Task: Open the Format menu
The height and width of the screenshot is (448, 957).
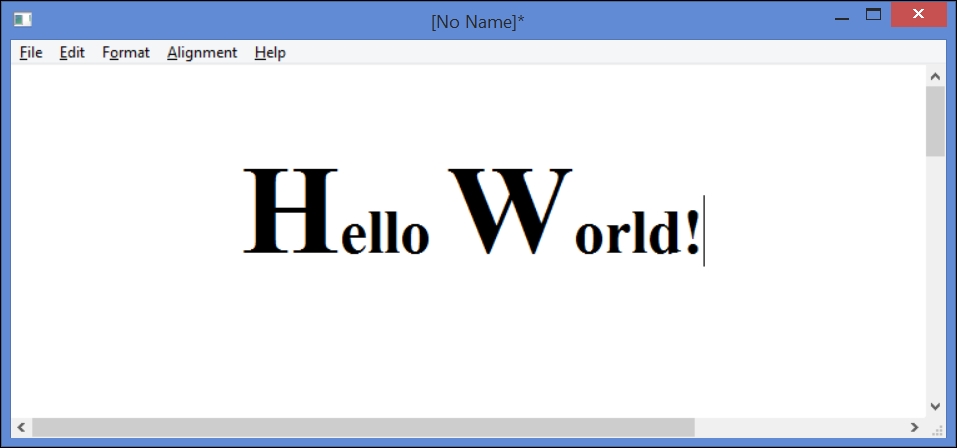Action: coord(126,53)
